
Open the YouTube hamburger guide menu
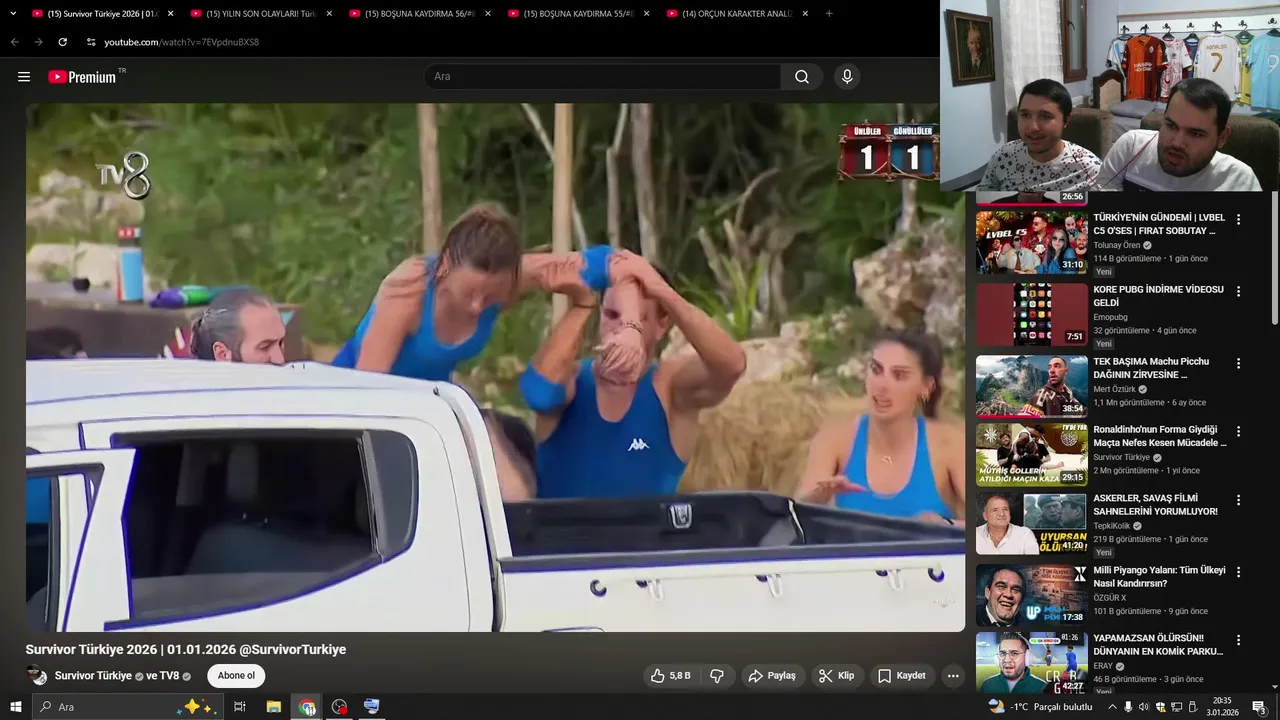click(24, 77)
